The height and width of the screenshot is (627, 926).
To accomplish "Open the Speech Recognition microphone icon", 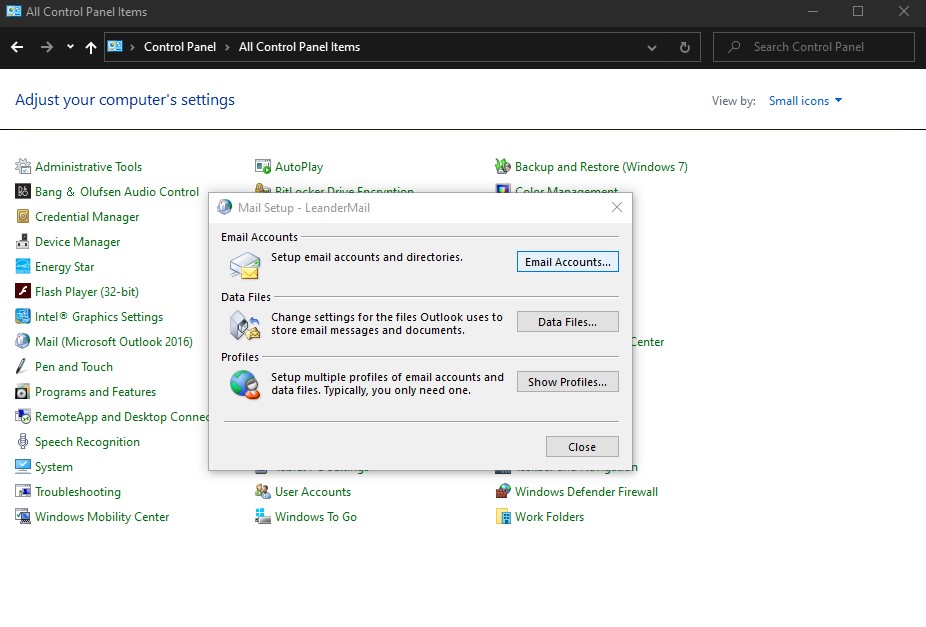I will [22, 441].
